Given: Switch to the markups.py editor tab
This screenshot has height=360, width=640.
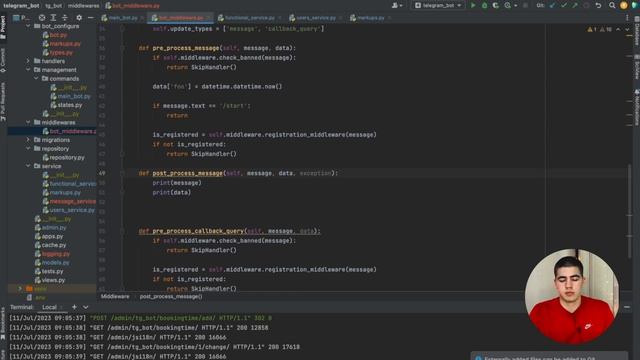Looking at the screenshot, I should [x=371, y=18].
